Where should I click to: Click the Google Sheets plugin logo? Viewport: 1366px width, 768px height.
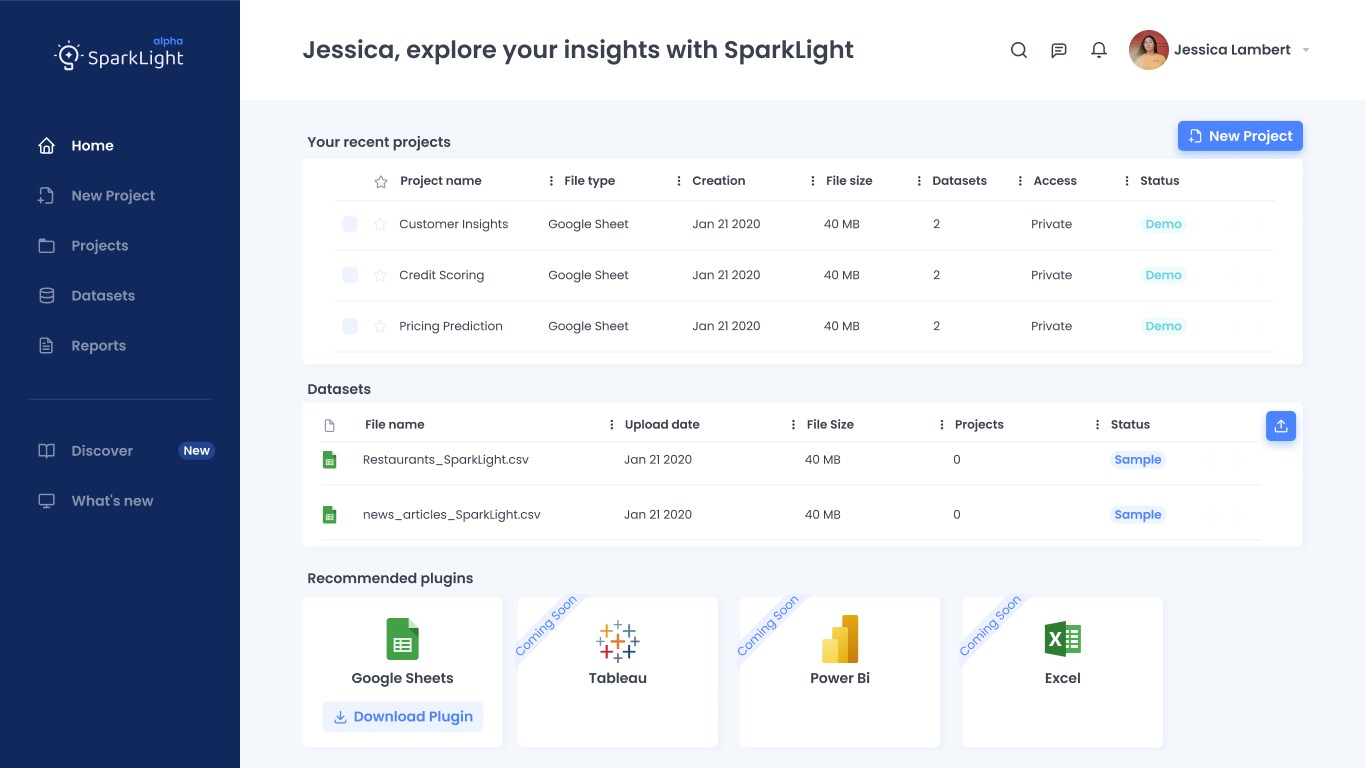[x=403, y=639]
